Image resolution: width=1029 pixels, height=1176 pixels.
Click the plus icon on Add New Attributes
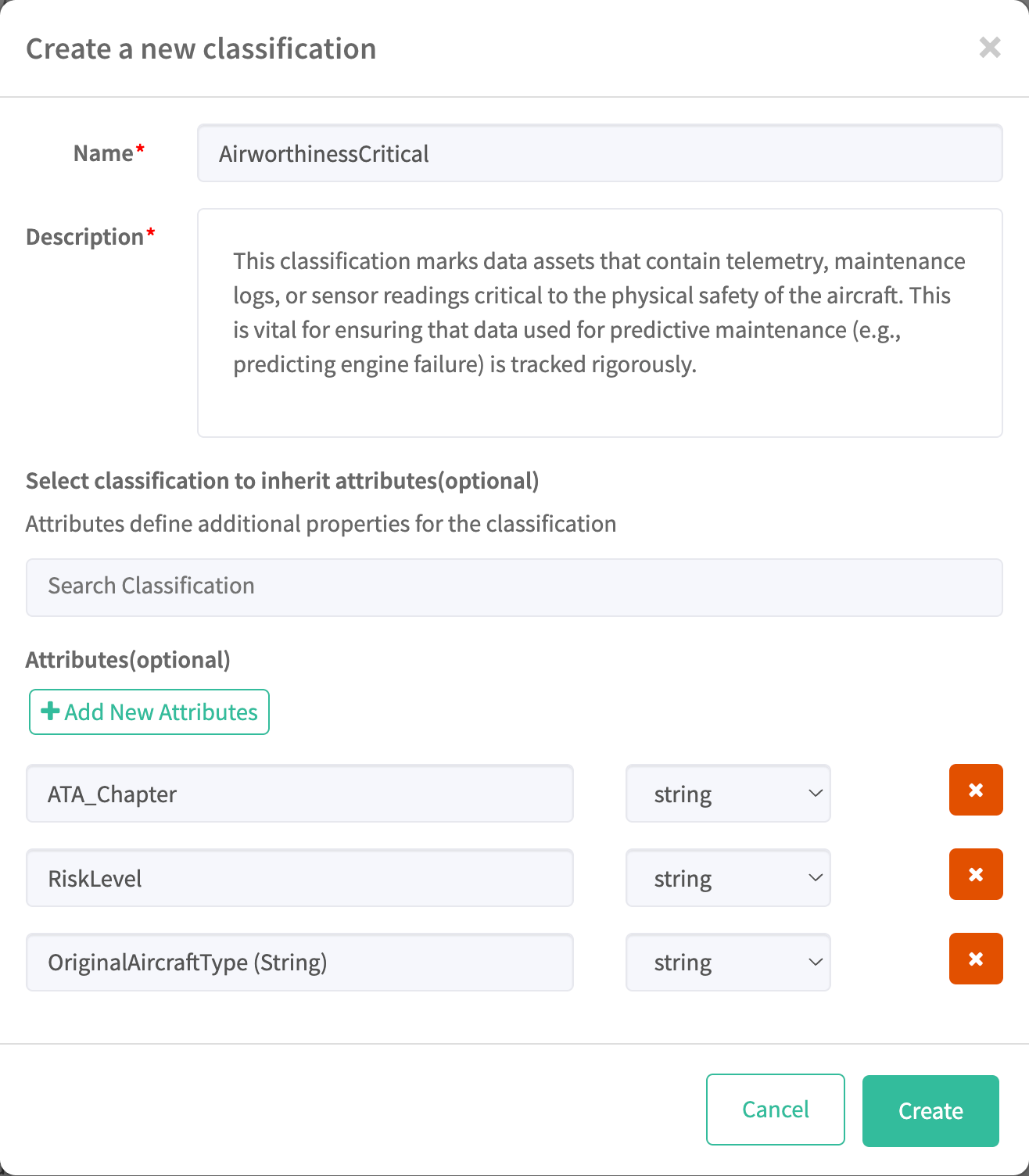tap(50, 712)
